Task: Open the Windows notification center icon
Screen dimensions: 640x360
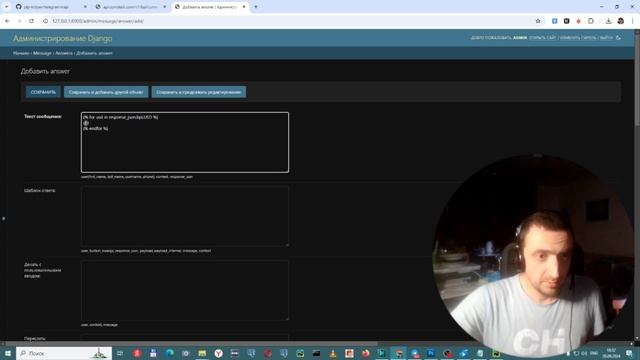Action: click(629, 353)
